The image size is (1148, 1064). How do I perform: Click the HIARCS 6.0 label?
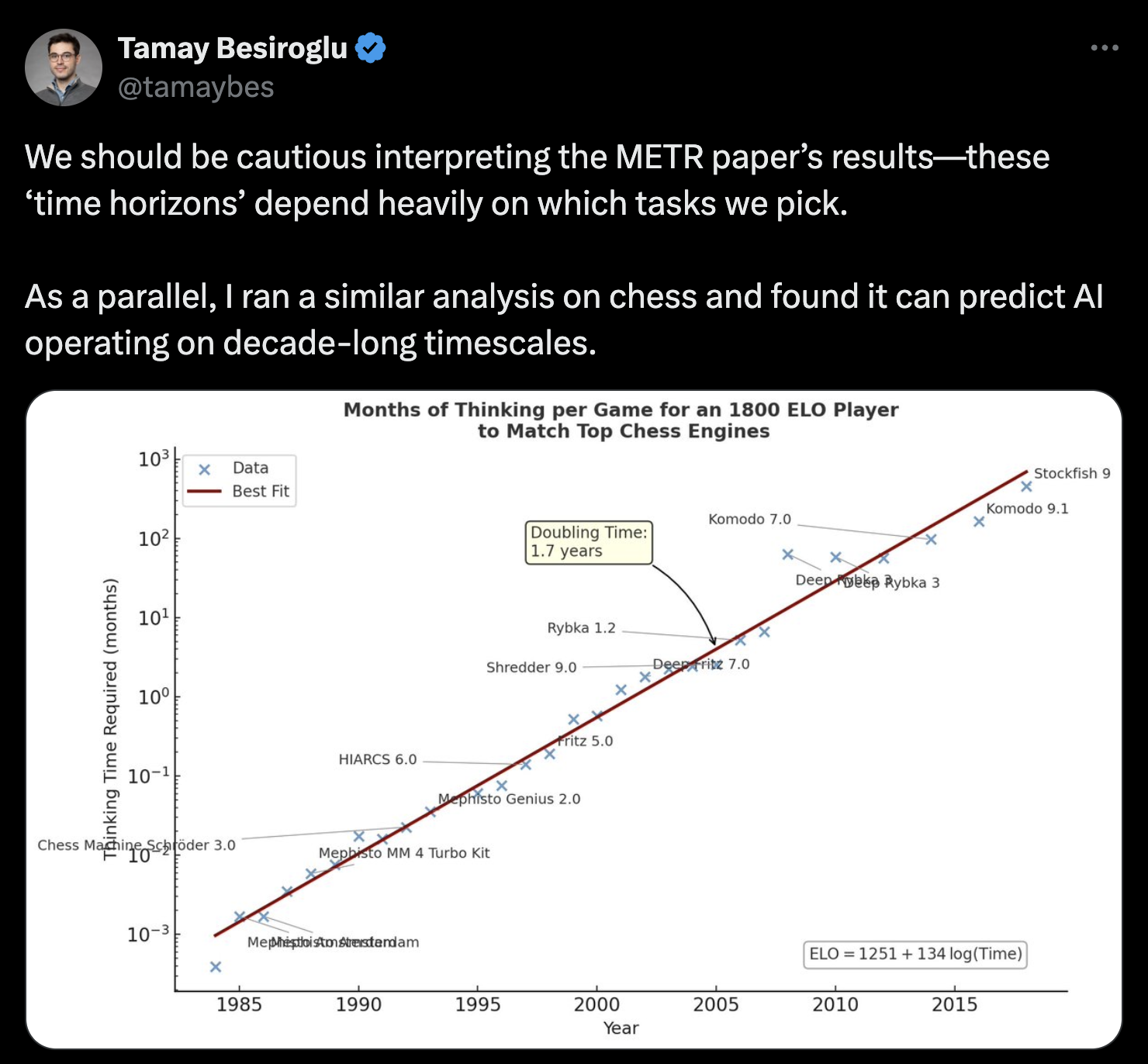(x=378, y=759)
